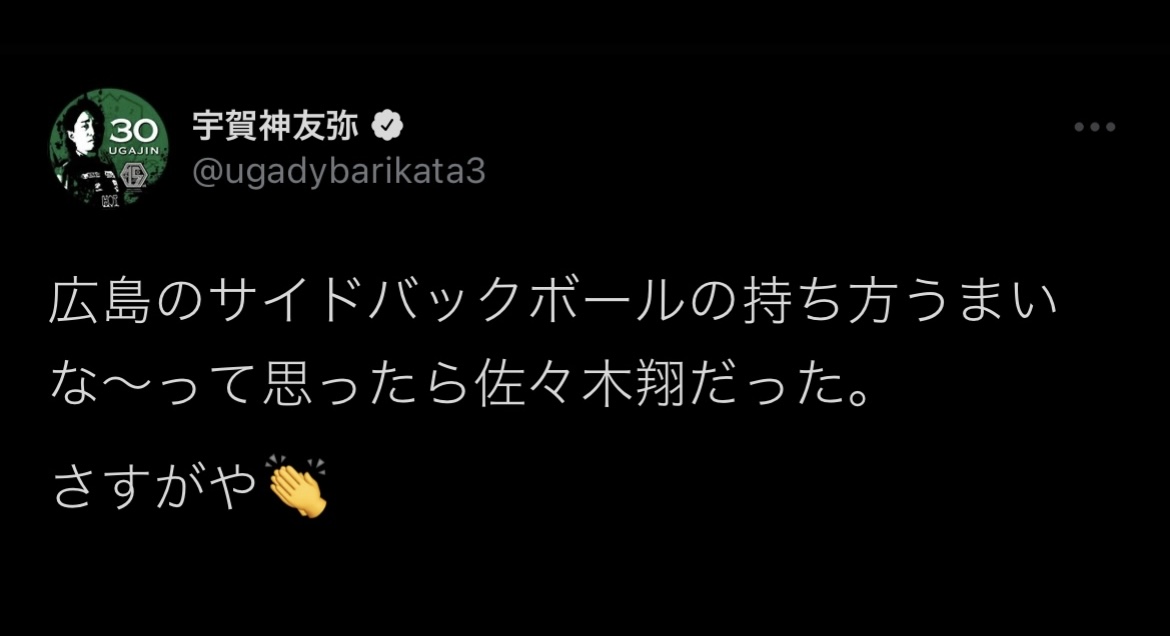
Task: Click the tweet line starting with 広島のサイドバック
Action: point(553,301)
